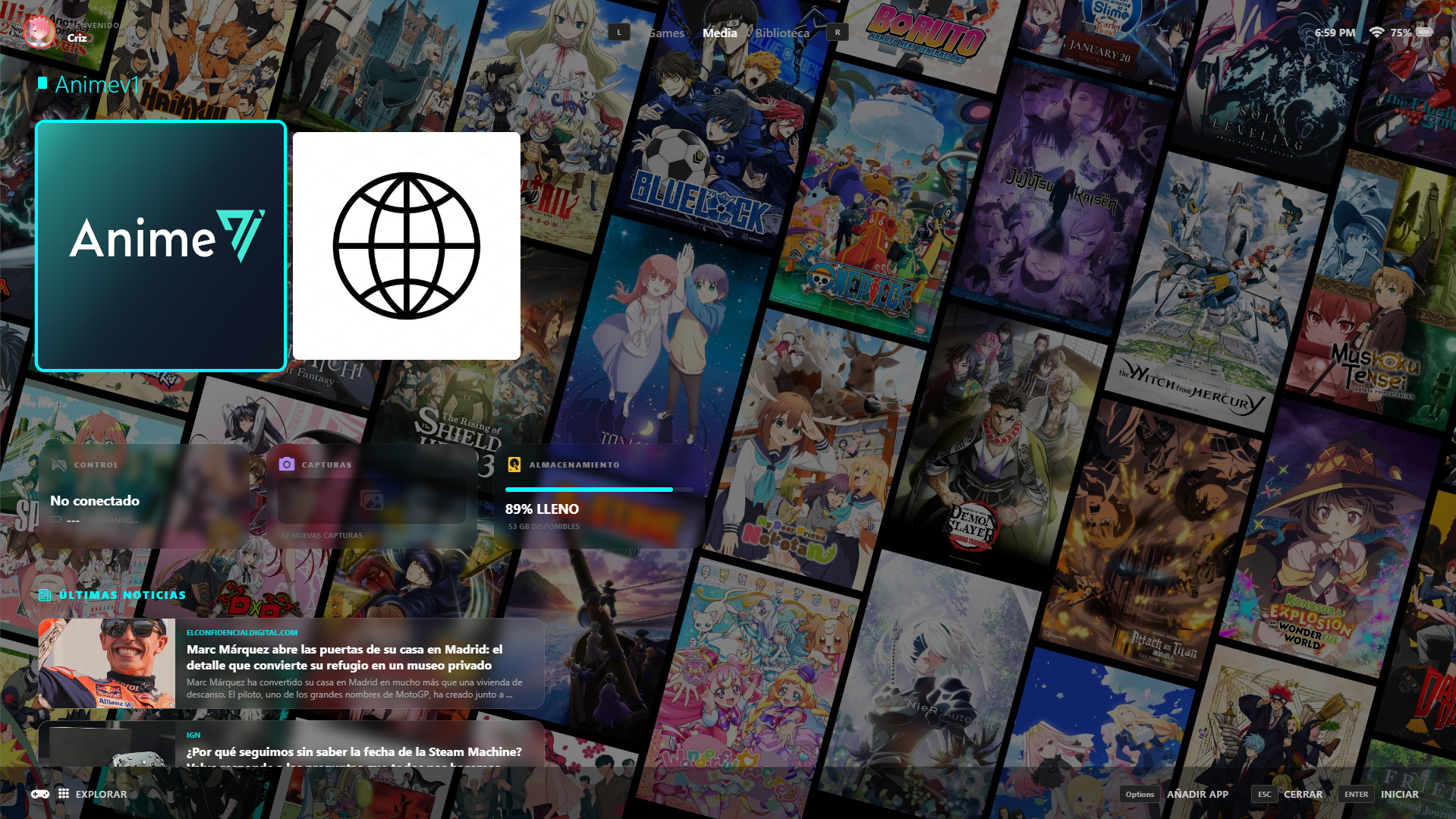Screen dimensions: 1456x819
Task: Click the storage disk icon in Almacenamiento
Action: point(514,465)
